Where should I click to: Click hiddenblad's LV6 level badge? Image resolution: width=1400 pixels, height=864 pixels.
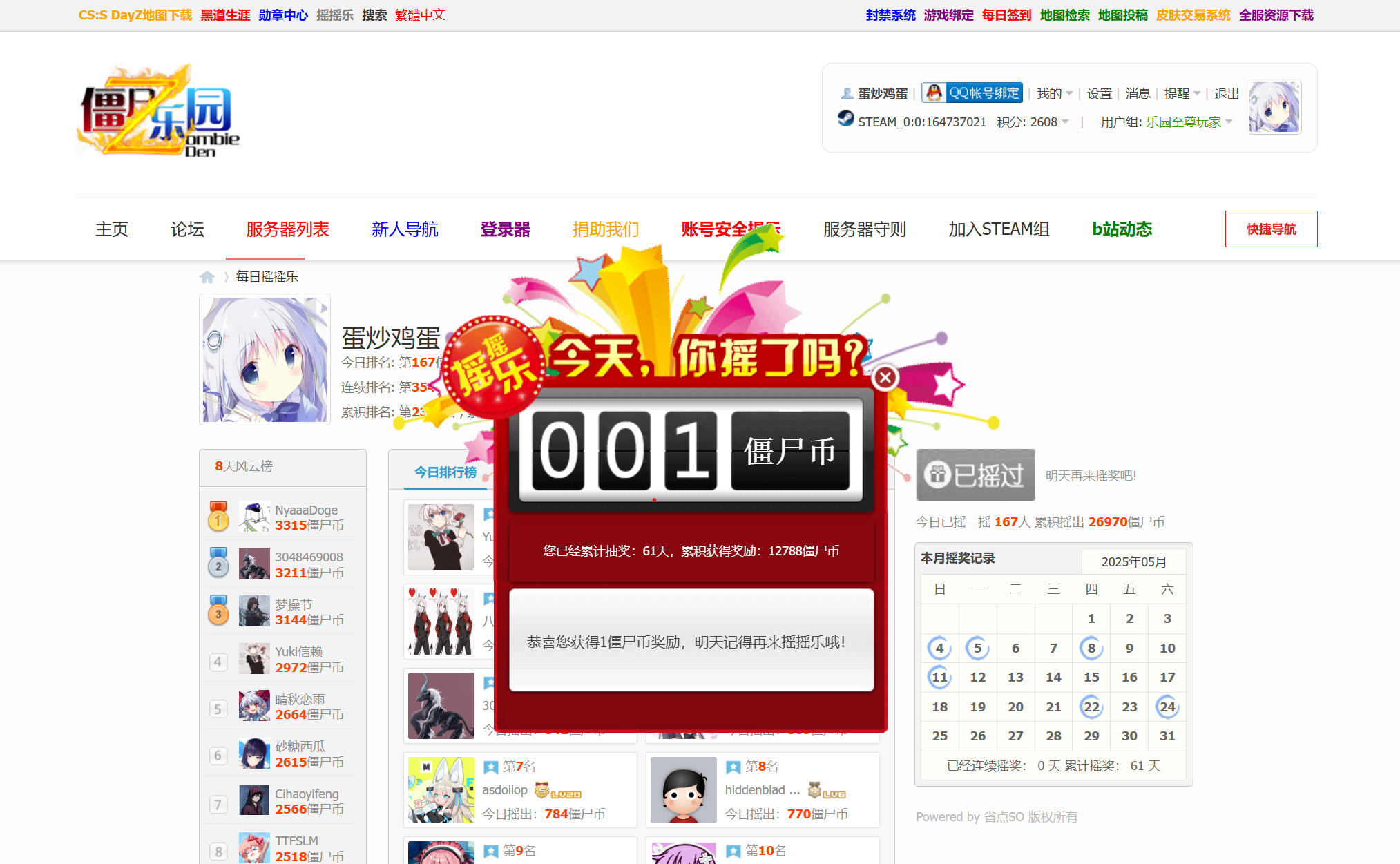(827, 790)
